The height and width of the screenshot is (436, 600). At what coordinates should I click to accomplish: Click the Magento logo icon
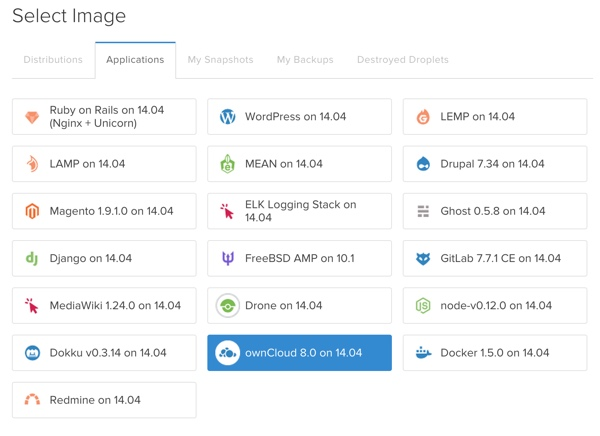[32, 211]
